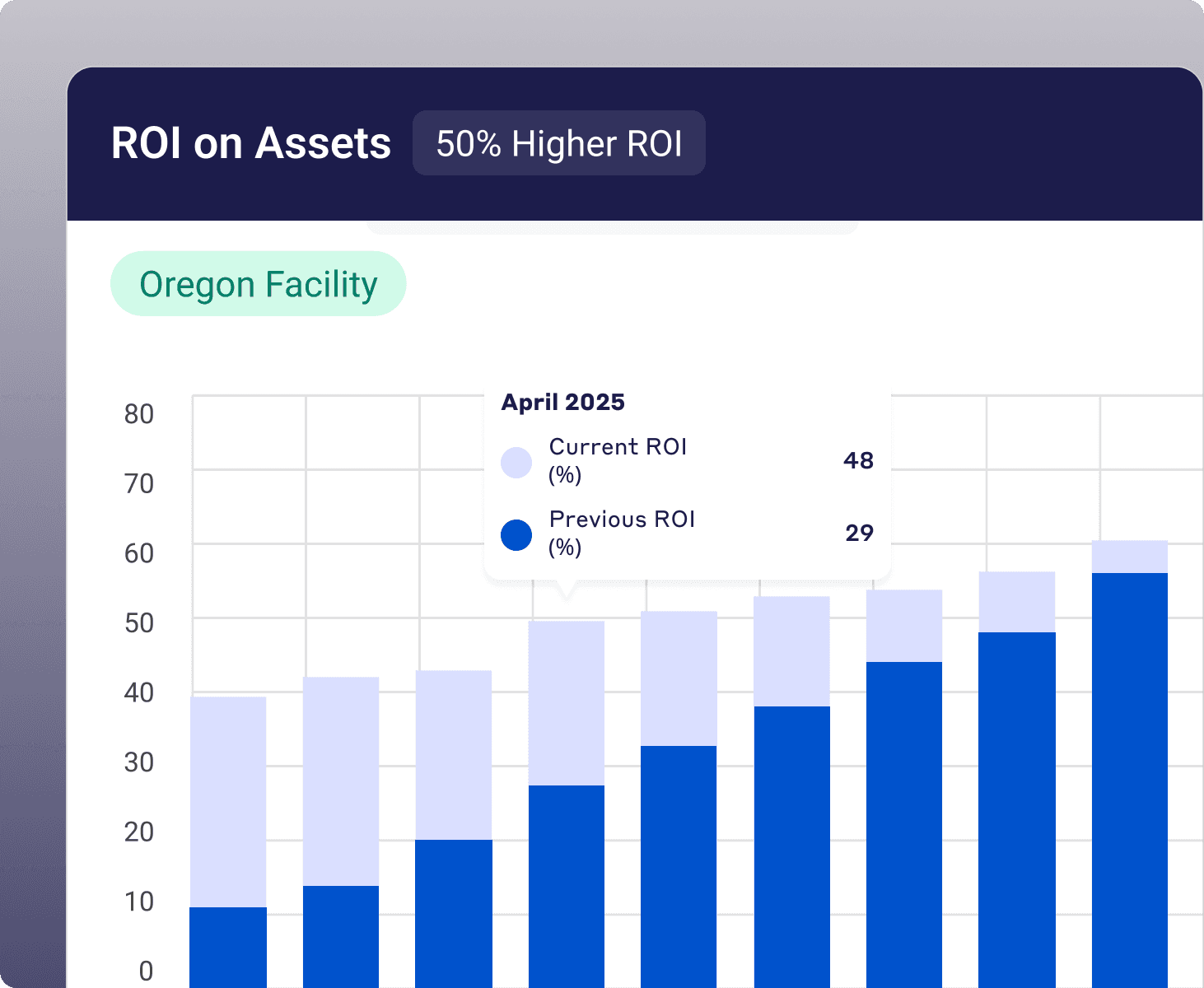The width and height of the screenshot is (1204, 988).
Task: Click the dark blue Previous ROI legend circle
Action: click(516, 535)
